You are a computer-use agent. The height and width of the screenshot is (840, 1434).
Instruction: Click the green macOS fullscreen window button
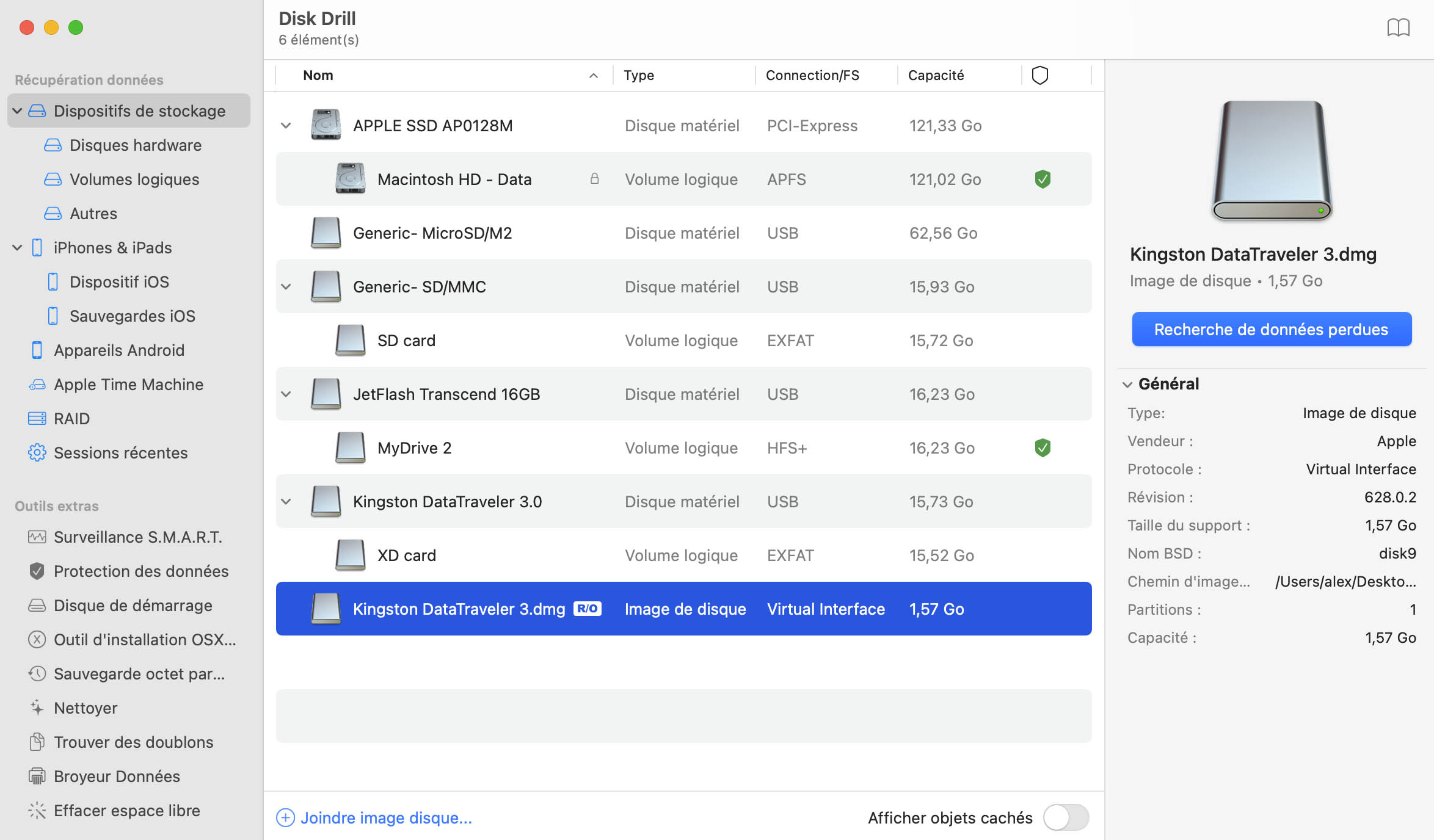[x=76, y=27]
